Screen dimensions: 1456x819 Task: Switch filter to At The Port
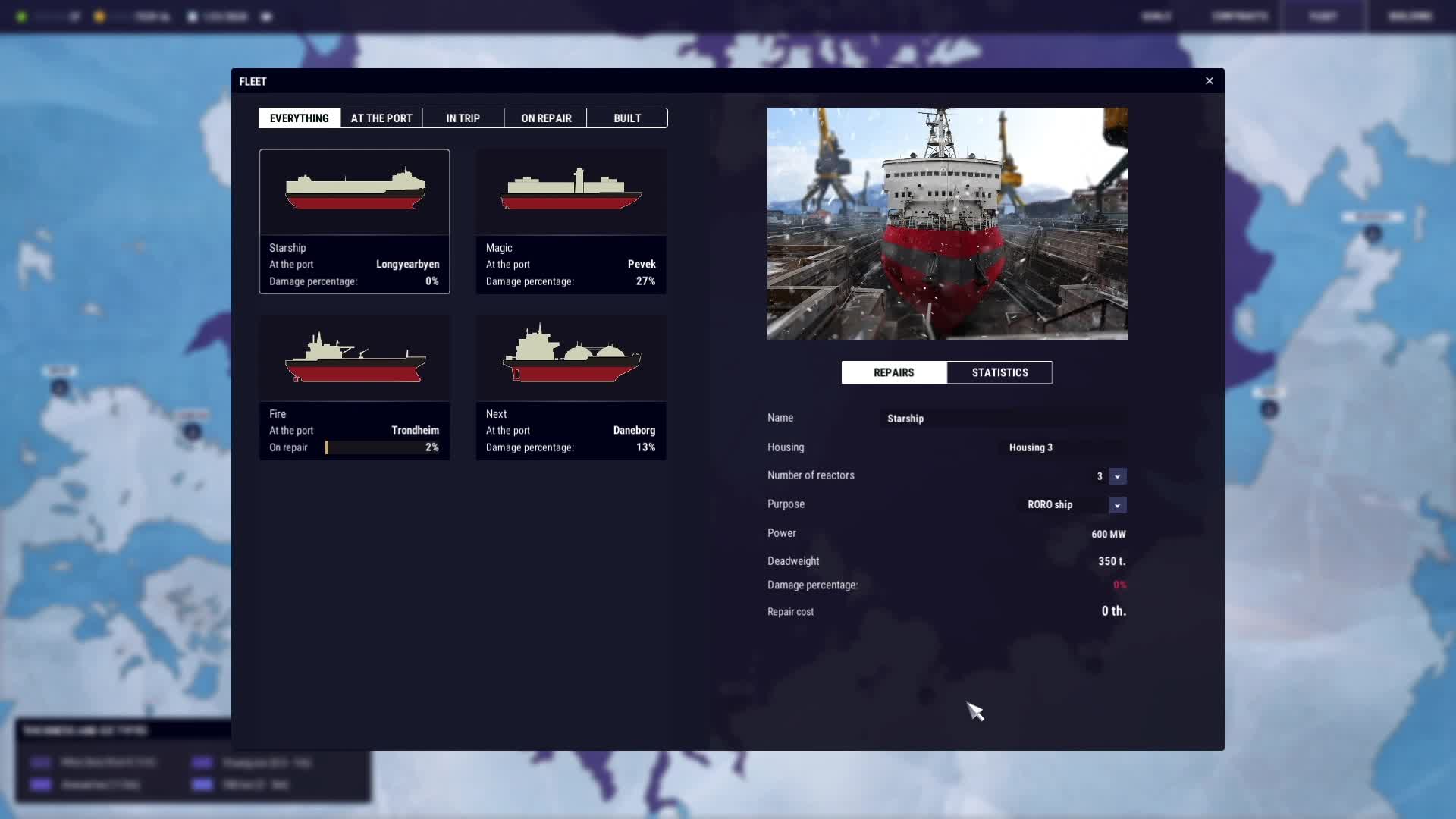pyautogui.click(x=381, y=118)
